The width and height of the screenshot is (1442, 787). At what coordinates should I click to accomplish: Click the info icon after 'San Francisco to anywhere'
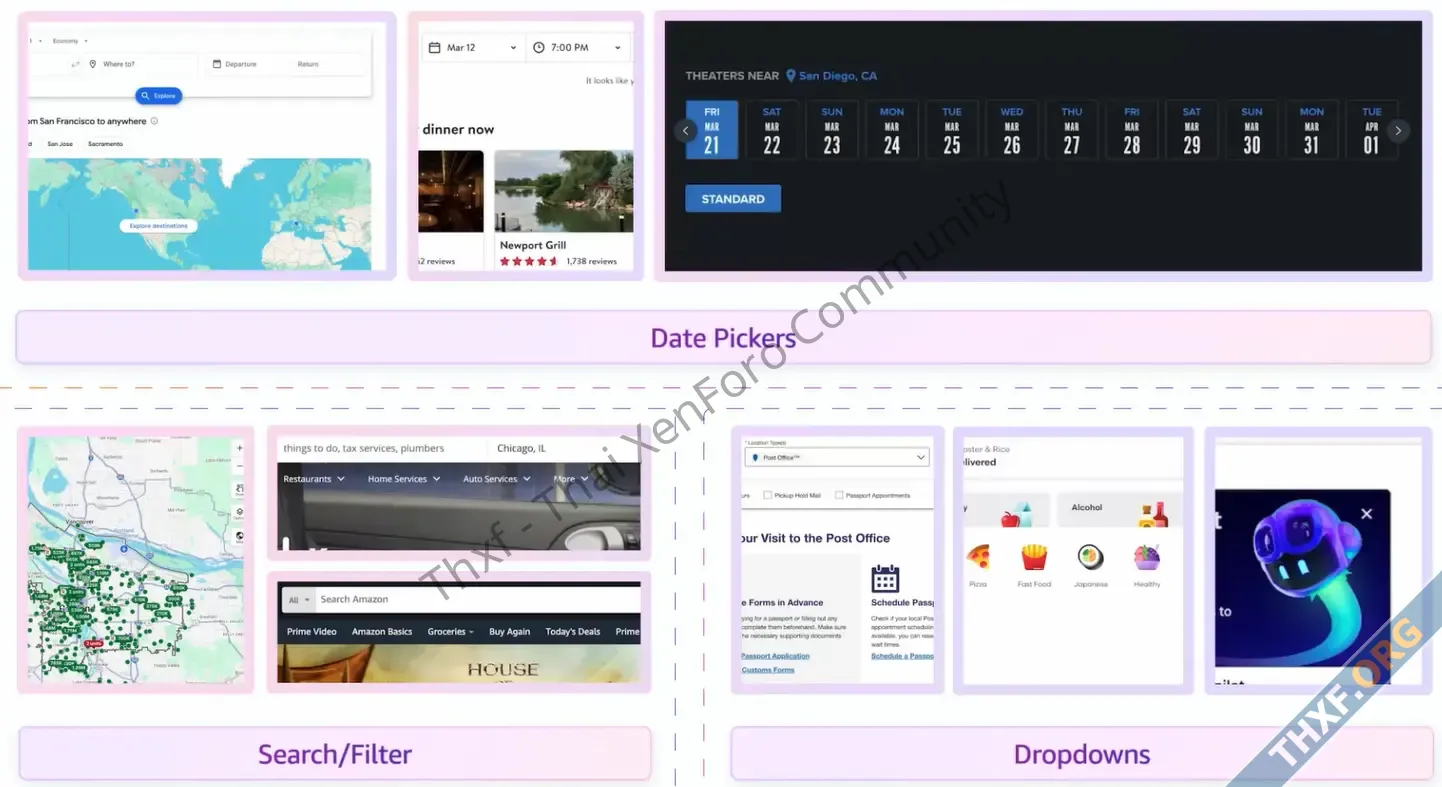tap(154, 121)
